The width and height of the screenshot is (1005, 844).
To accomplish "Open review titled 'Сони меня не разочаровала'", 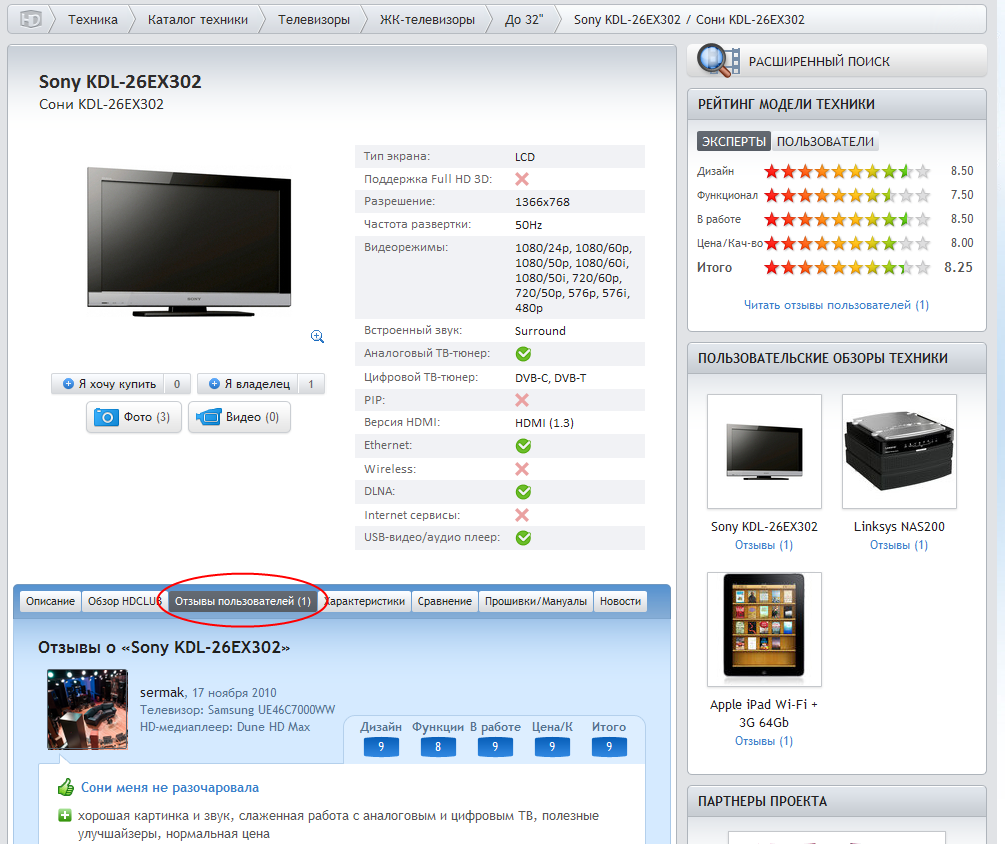I will click(170, 788).
